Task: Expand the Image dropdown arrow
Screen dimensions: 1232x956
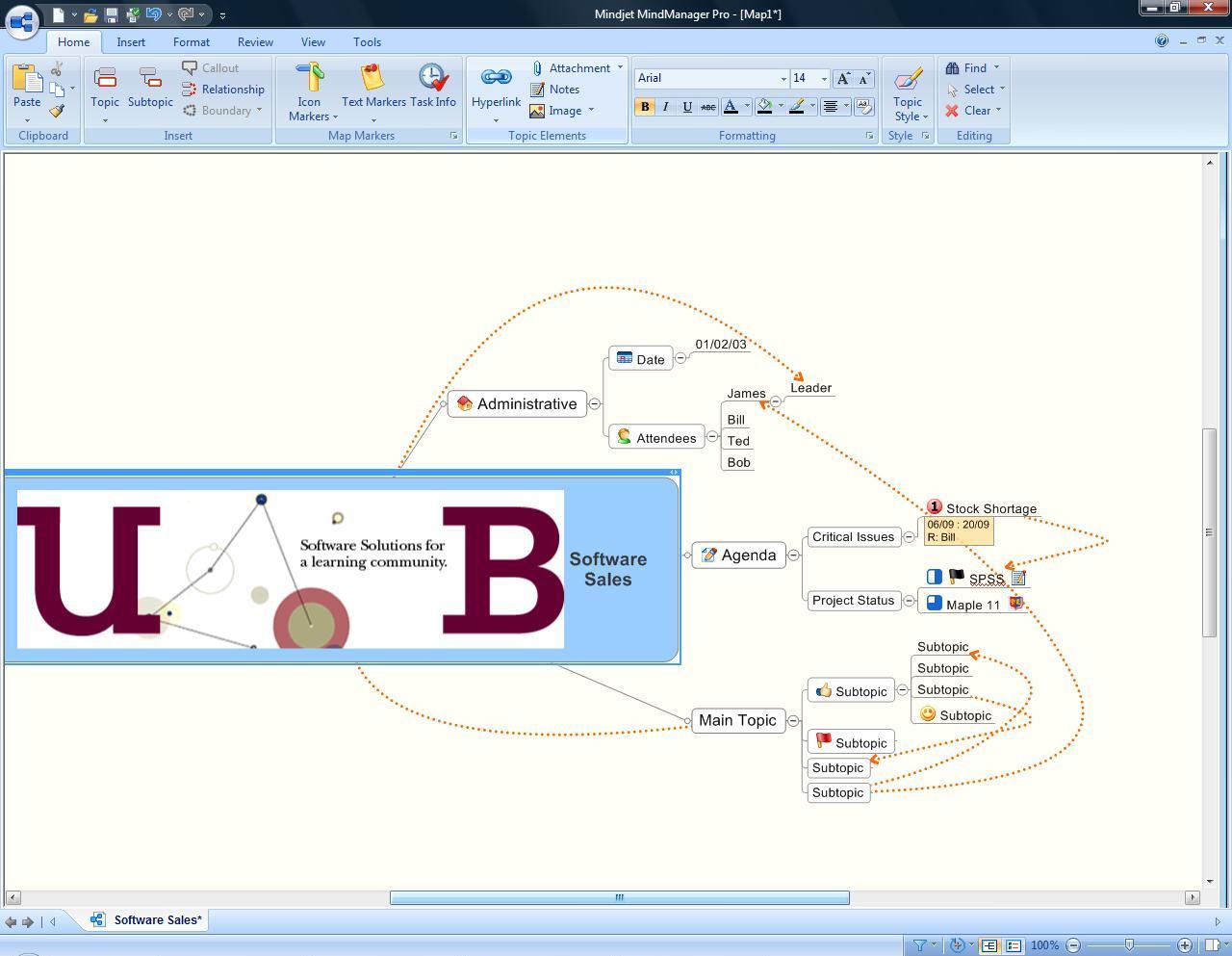Action: pyautogui.click(x=592, y=111)
